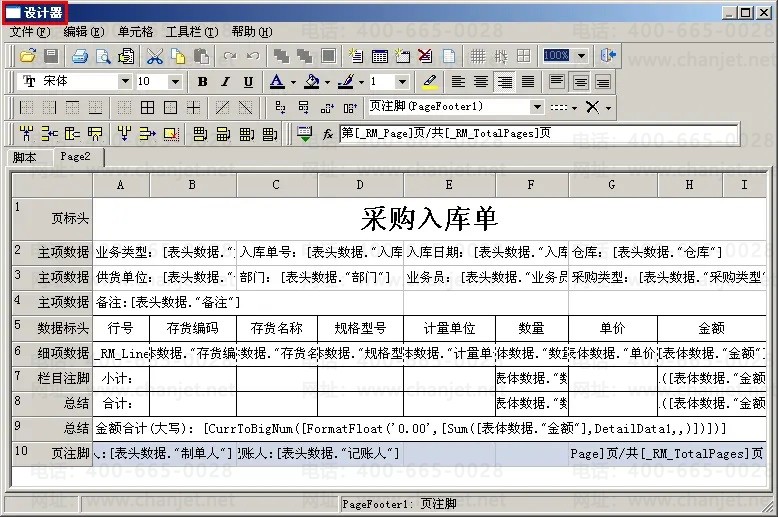This screenshot has height=517, width=778.
Task: Toggle Underline formatting
Action: coord(248,82)
